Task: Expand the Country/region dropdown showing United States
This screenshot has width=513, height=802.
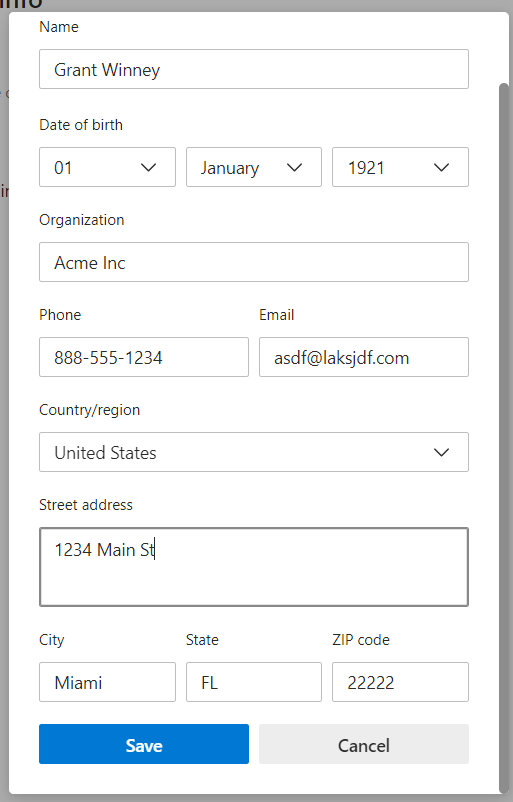Action: pos(254,452)
